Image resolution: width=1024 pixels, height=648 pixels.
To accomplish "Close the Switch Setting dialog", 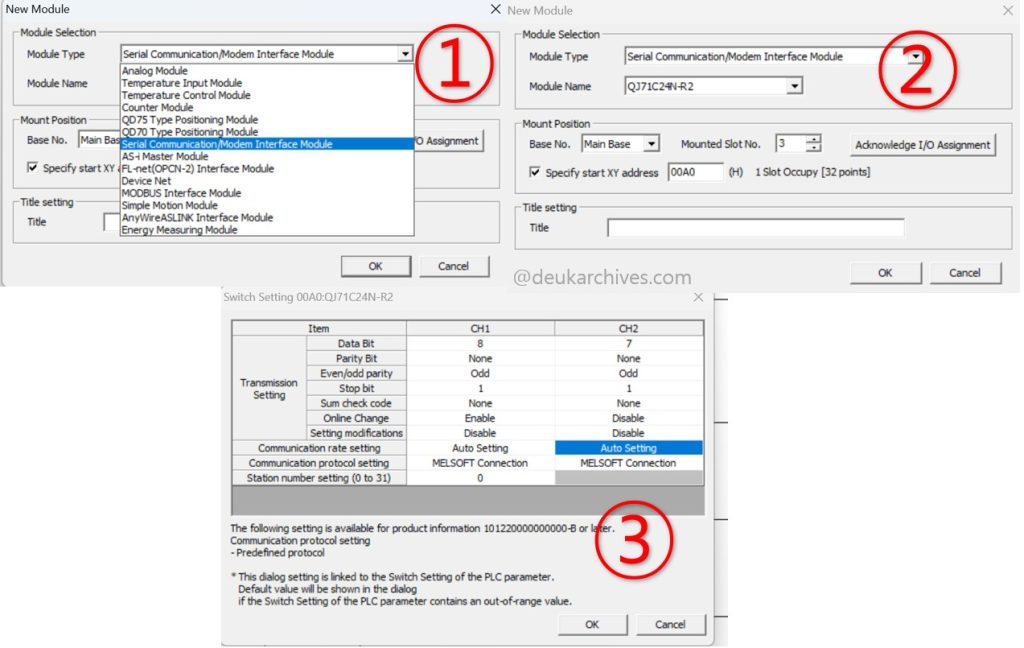I will 698,297.
